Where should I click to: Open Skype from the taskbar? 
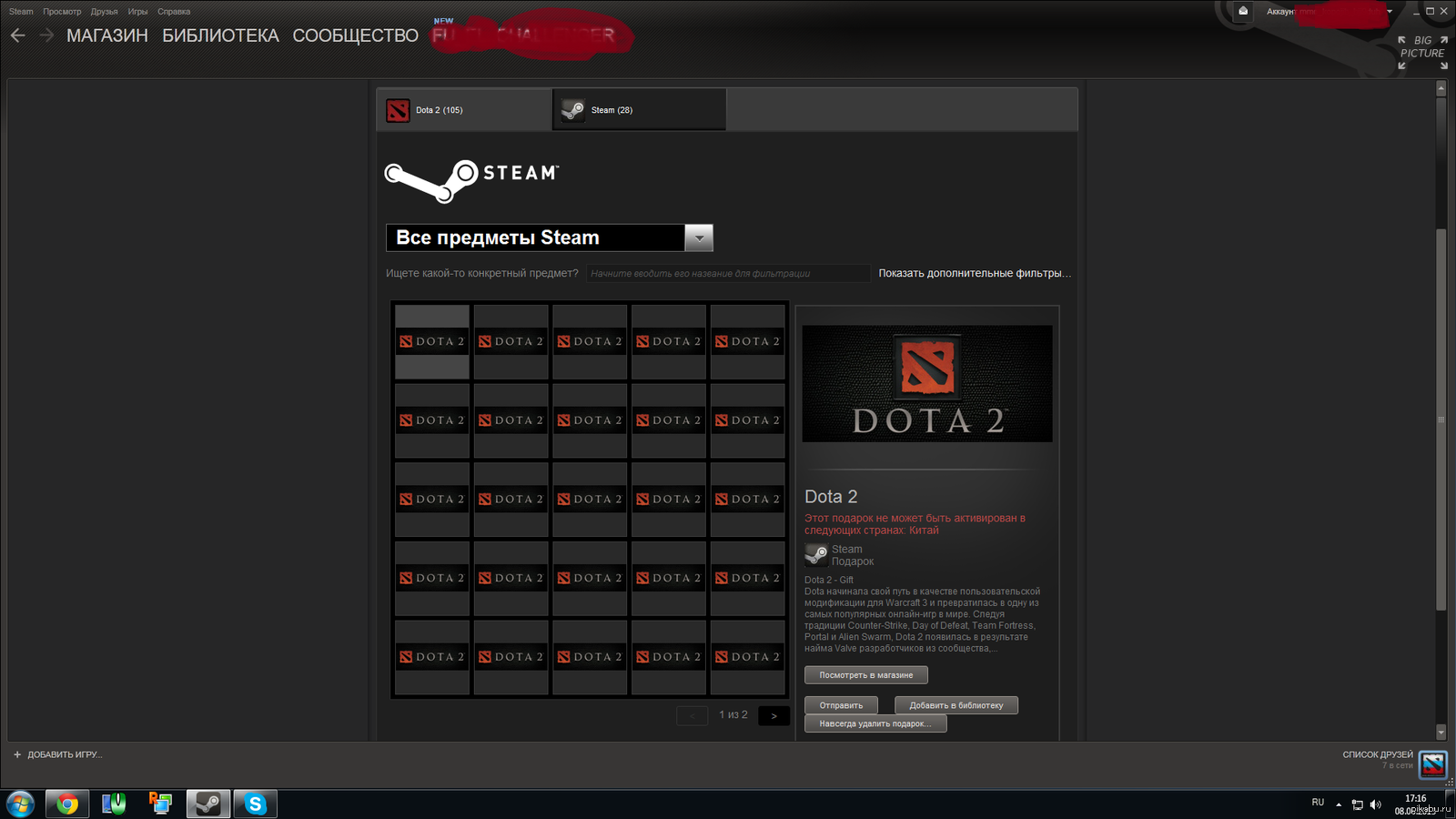pos(256,804)
